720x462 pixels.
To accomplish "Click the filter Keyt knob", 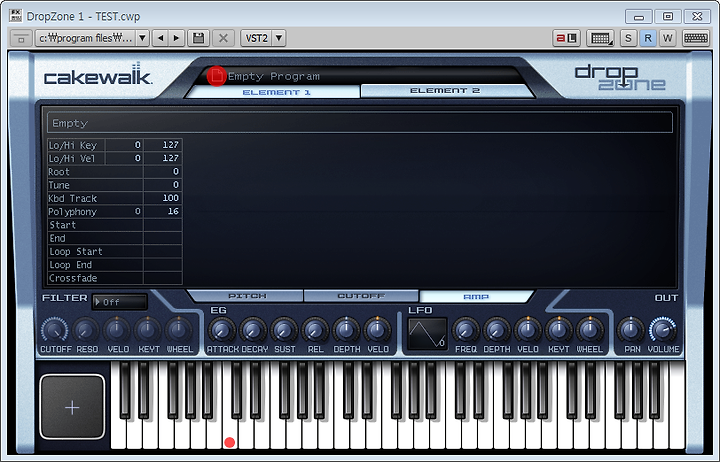I will click(x=148, y=330).
